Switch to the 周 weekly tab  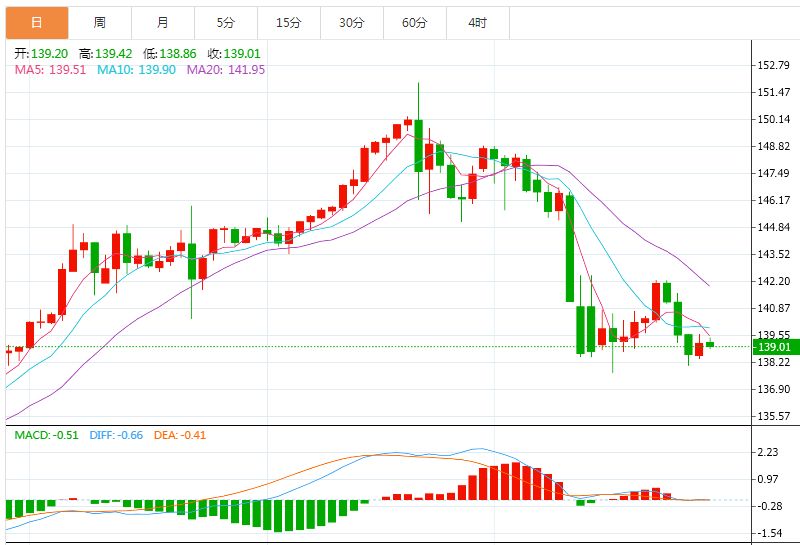pos(100,23)
